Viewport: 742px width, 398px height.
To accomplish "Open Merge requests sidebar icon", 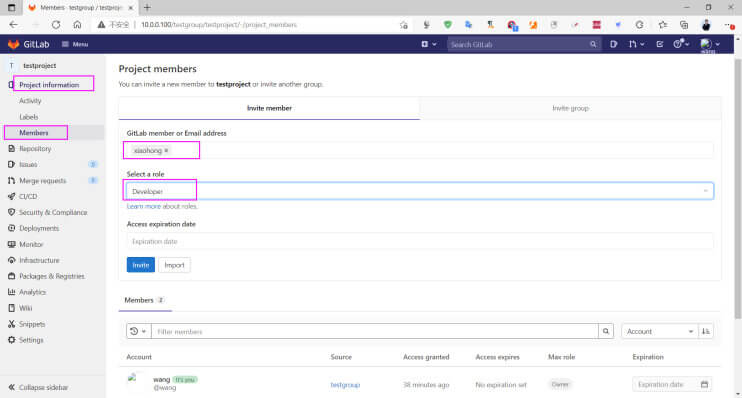I will 11,181.
